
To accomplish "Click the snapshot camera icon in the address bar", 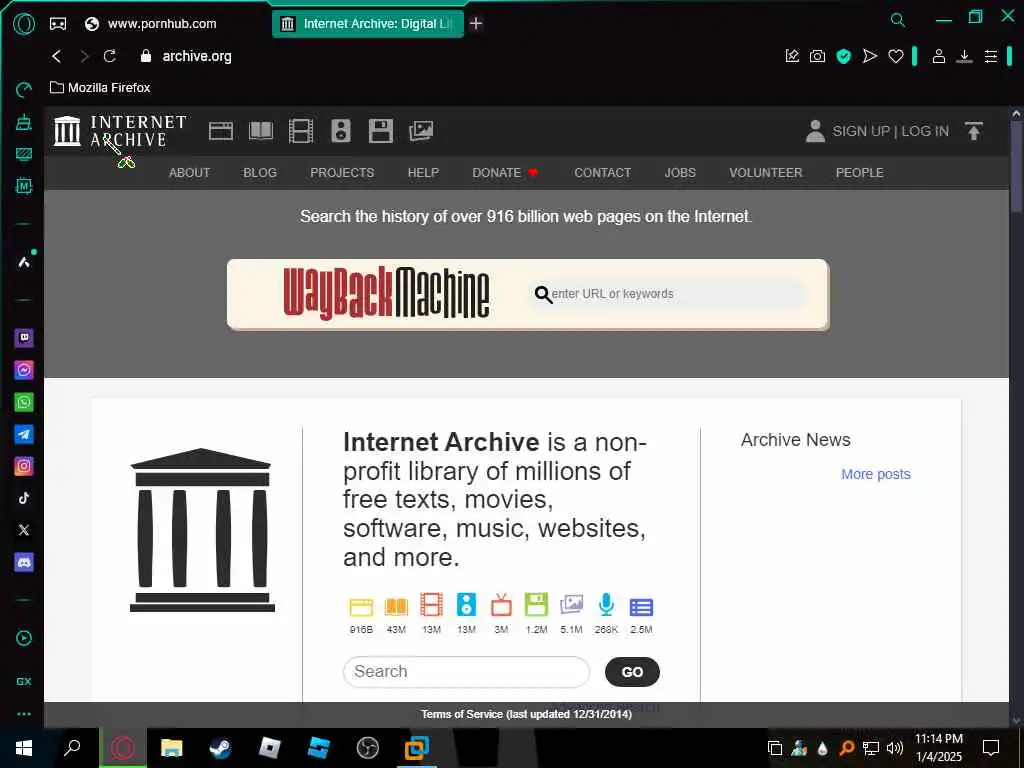I will point(817,56).
